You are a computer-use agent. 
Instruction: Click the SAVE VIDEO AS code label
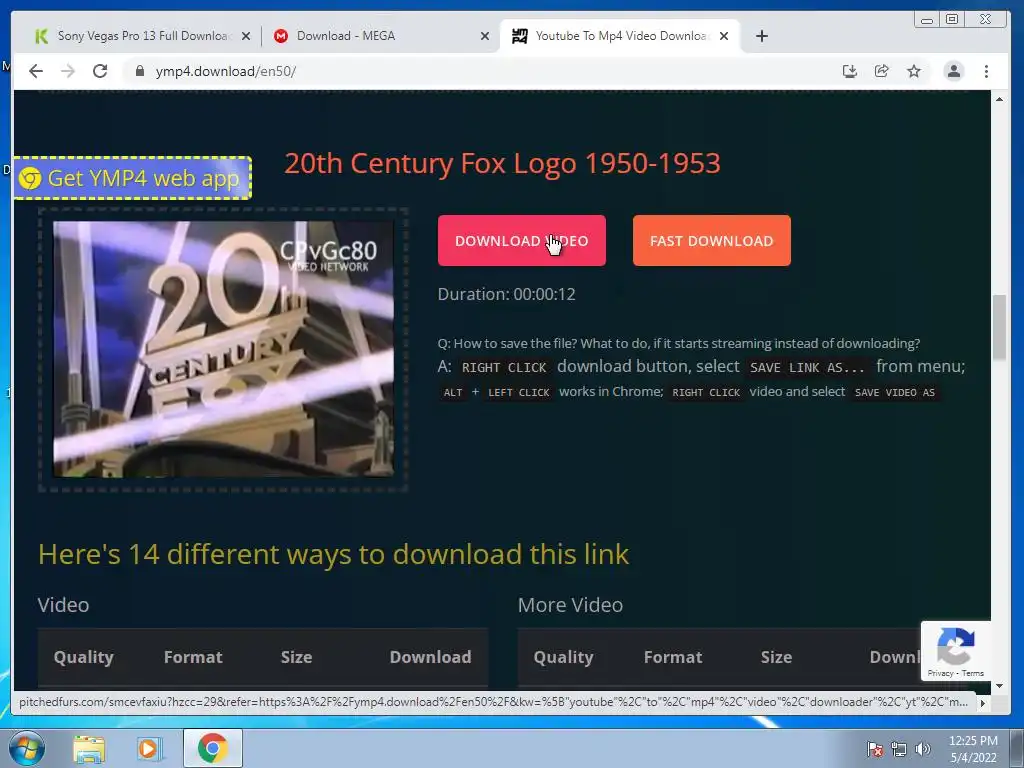click(x=895, y=392)
